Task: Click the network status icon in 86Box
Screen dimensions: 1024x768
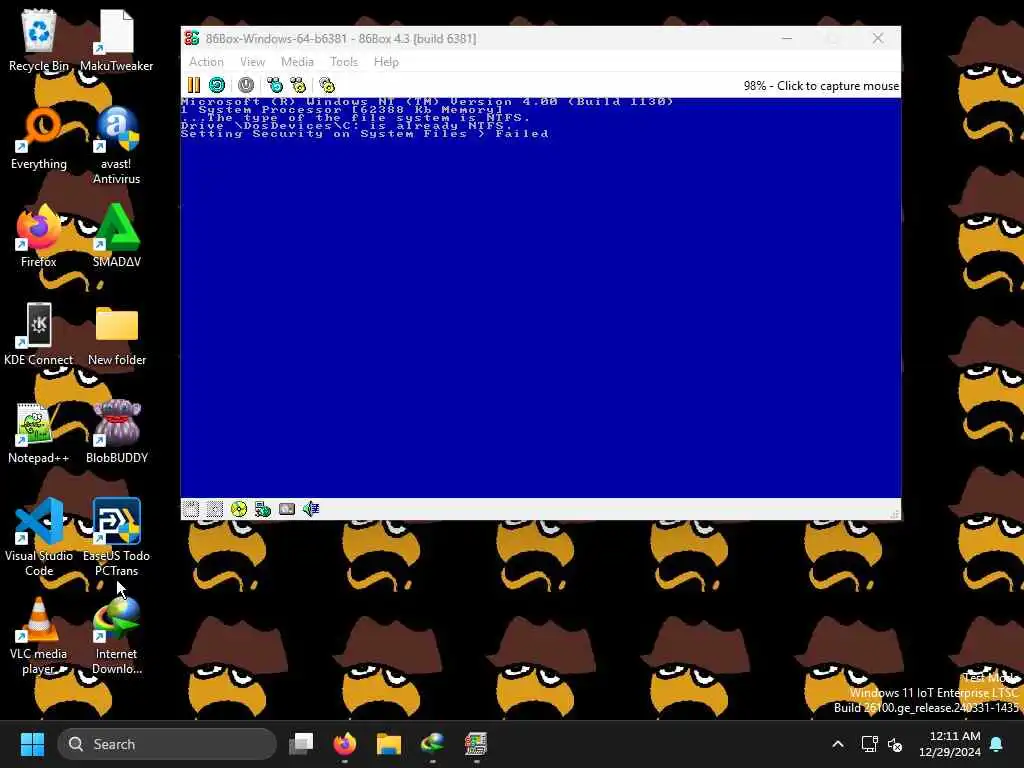Action: [263, 509]
